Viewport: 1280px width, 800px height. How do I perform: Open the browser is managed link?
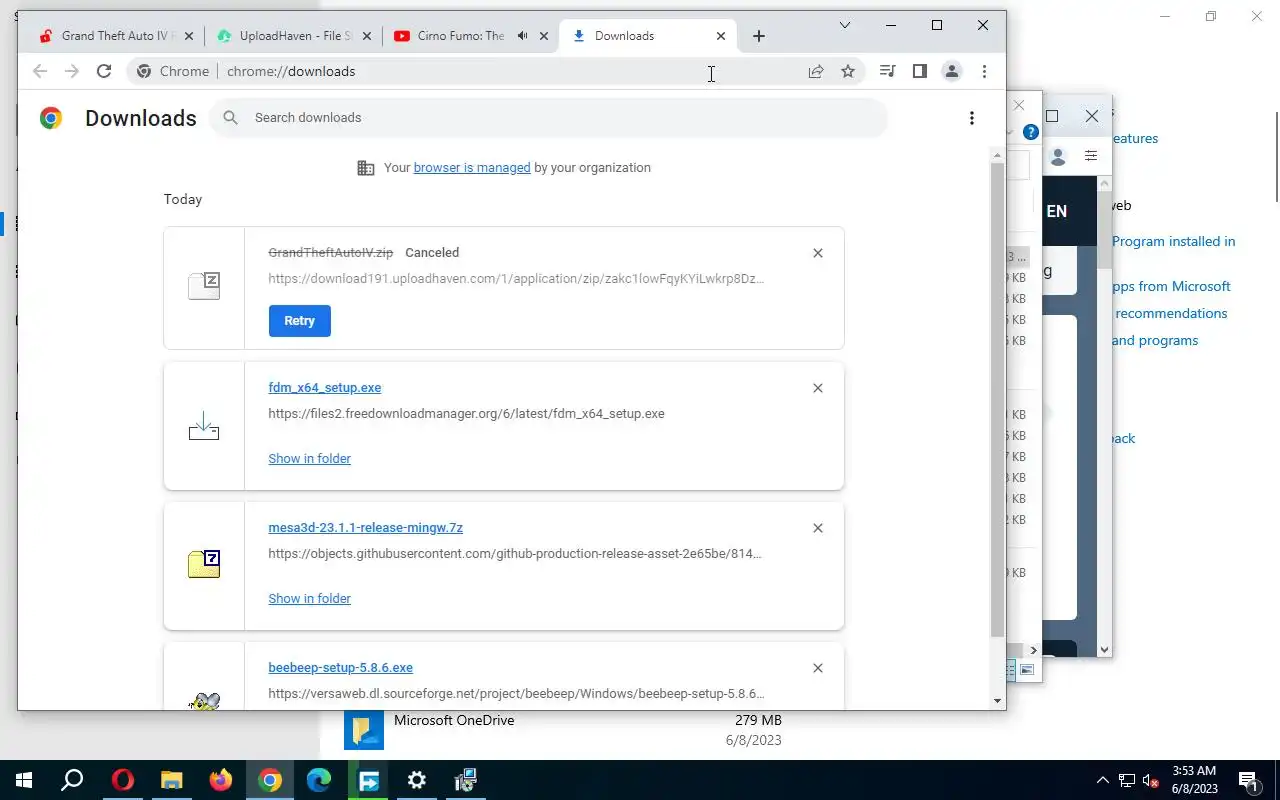(x=472, y=168)
